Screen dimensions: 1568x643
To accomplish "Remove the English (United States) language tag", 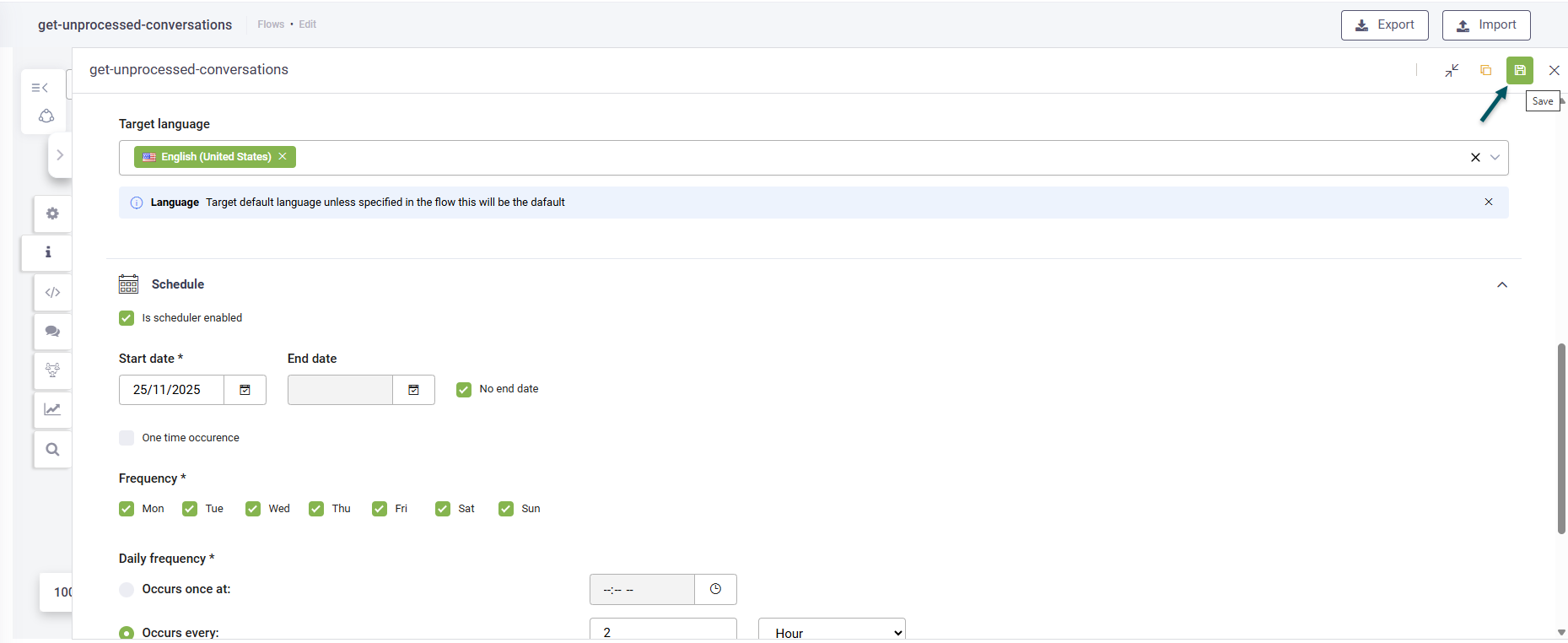I will tap(283, 156).
